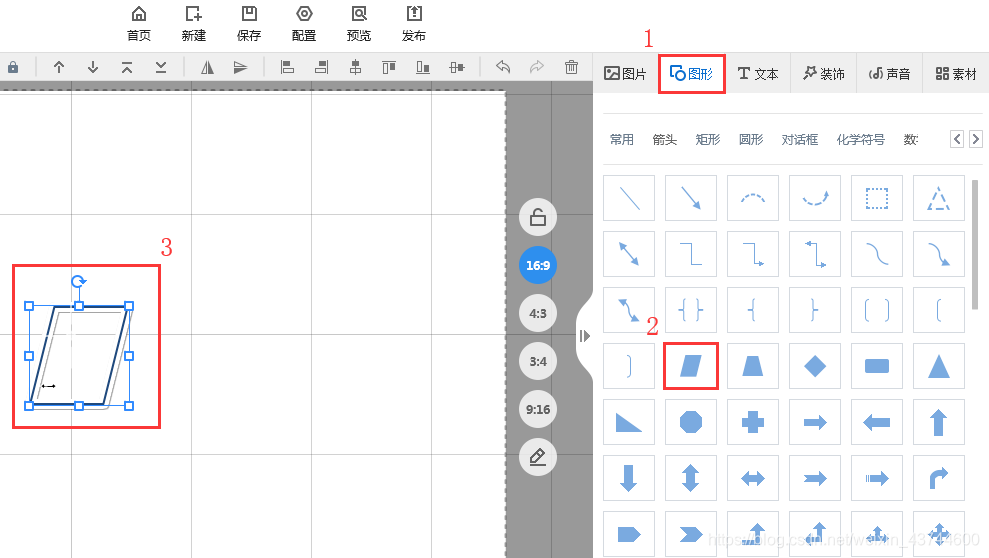Select the 常用 shape category
This screenshot has width=989, height=558.
coord(621,139)
